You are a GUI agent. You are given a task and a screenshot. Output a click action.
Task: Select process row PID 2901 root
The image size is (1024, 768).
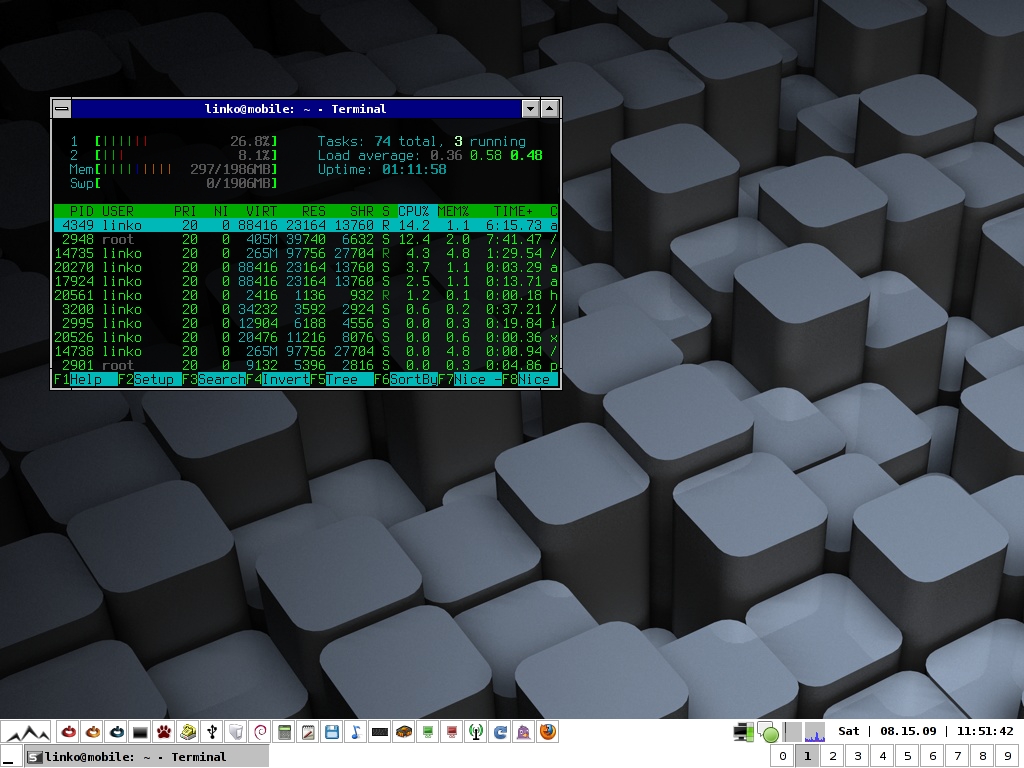(306, 366)
